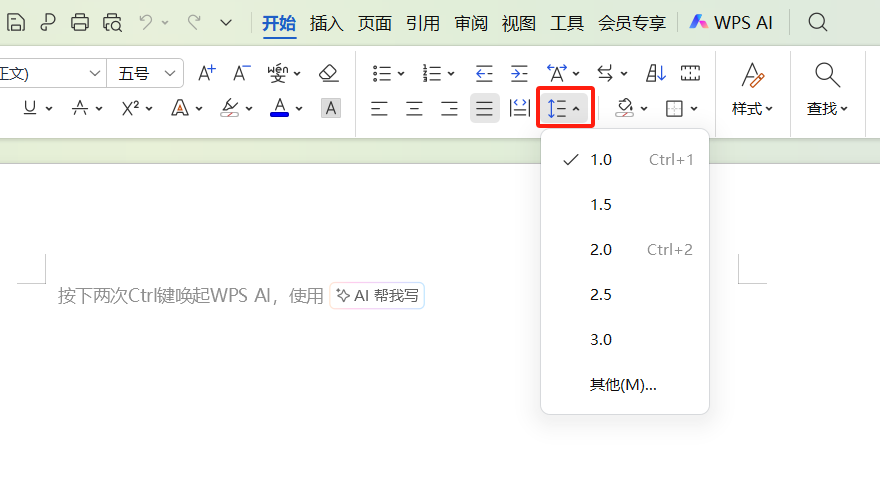The height and width of the screenshot is (482, 880).
Task: Open the font color dropdown arrow
Action: [299, 109]
